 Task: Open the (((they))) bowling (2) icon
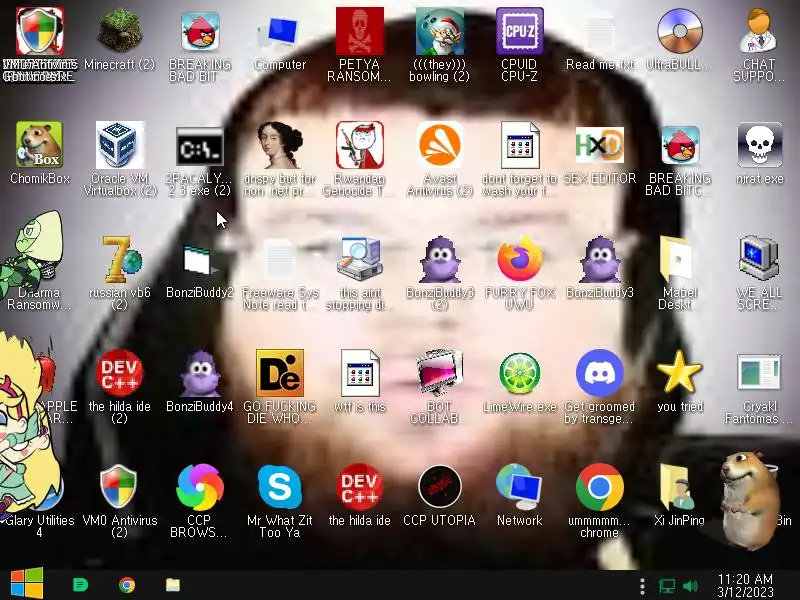(440, 32)
